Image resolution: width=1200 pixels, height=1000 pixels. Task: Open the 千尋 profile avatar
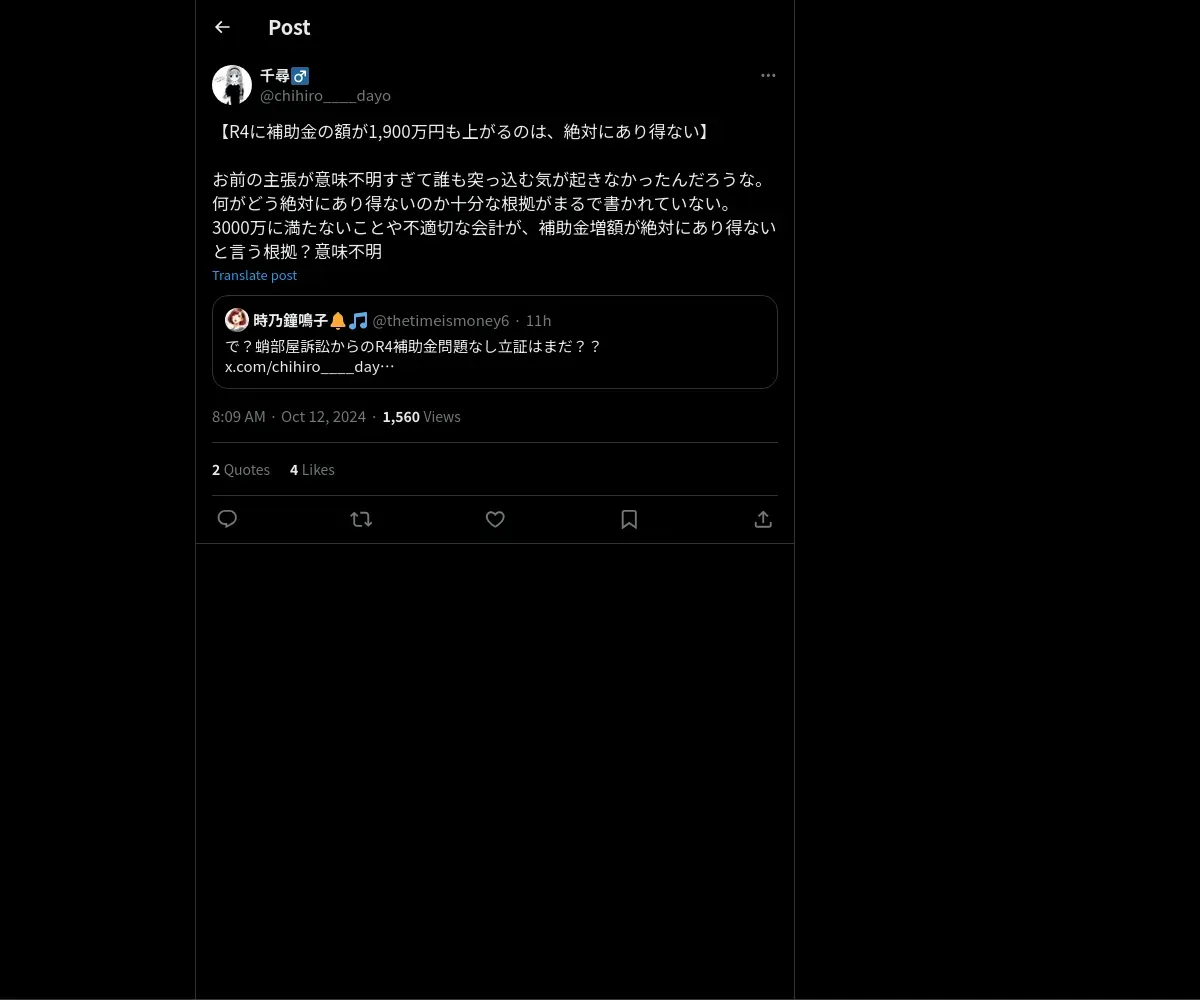coord(232,85)
